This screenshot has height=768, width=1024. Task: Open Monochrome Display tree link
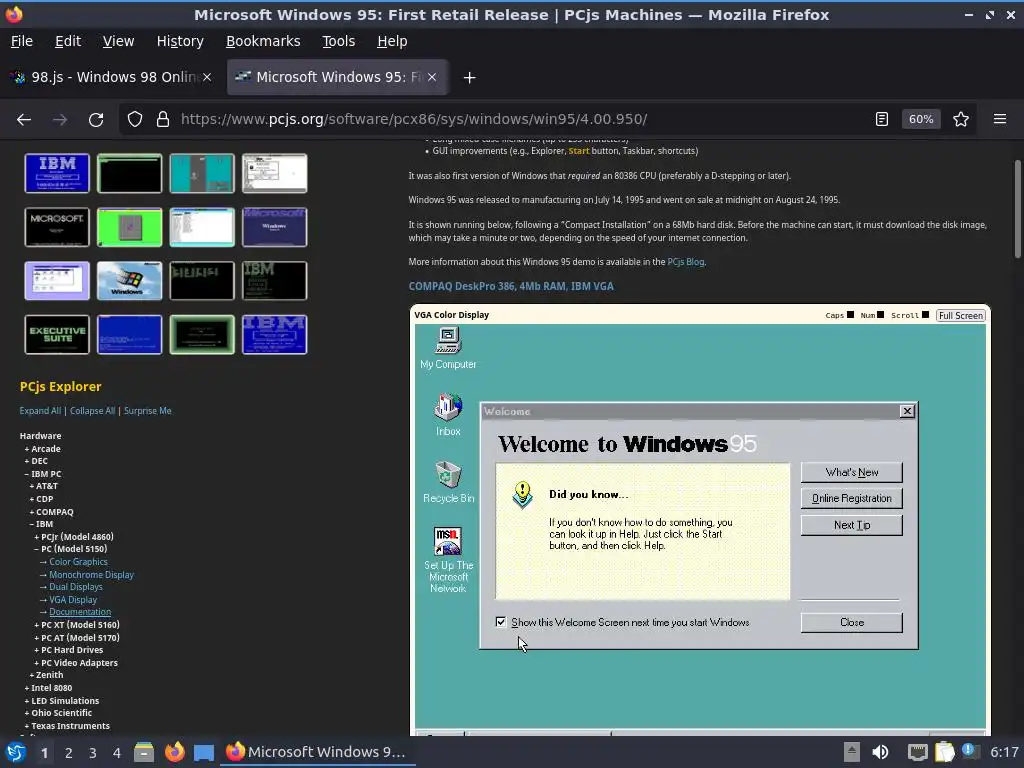click(91, 575)
